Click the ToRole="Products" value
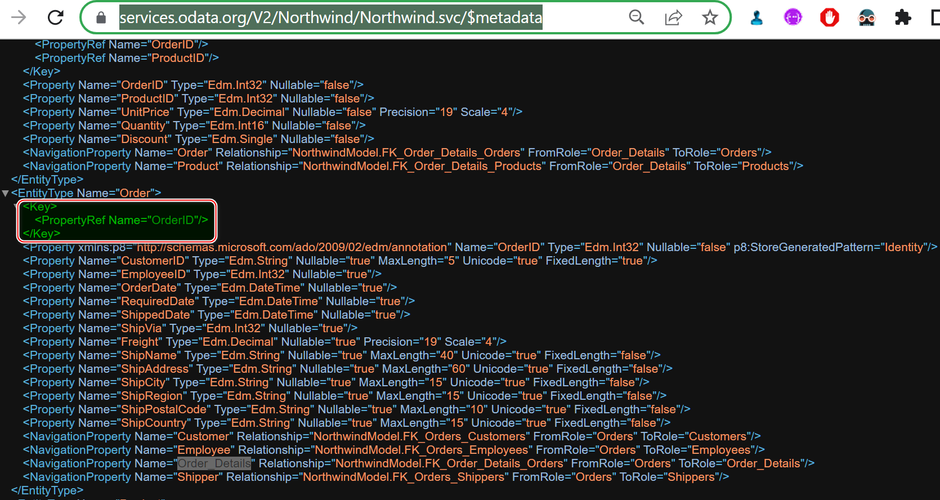This screenshot has height=500, width=940. pyautogui.click(x=743, y=166)
